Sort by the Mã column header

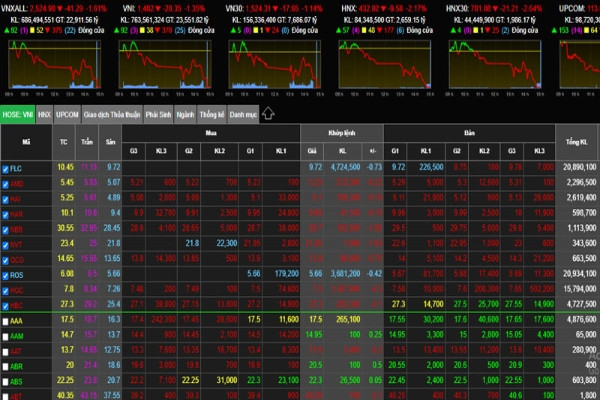coord(26,141)
